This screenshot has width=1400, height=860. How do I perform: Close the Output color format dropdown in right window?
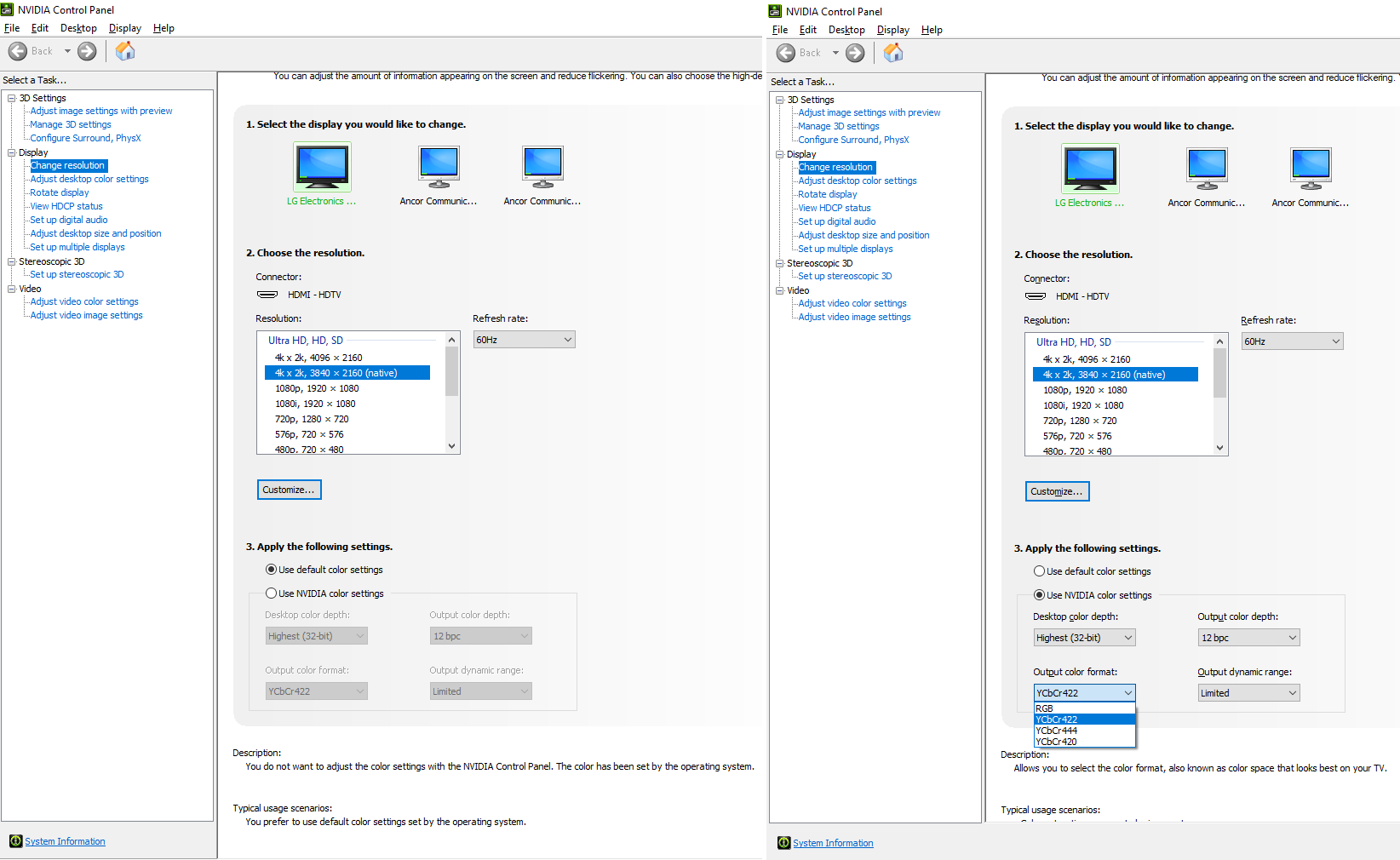pyautogui.click(x=1084, y=693)
